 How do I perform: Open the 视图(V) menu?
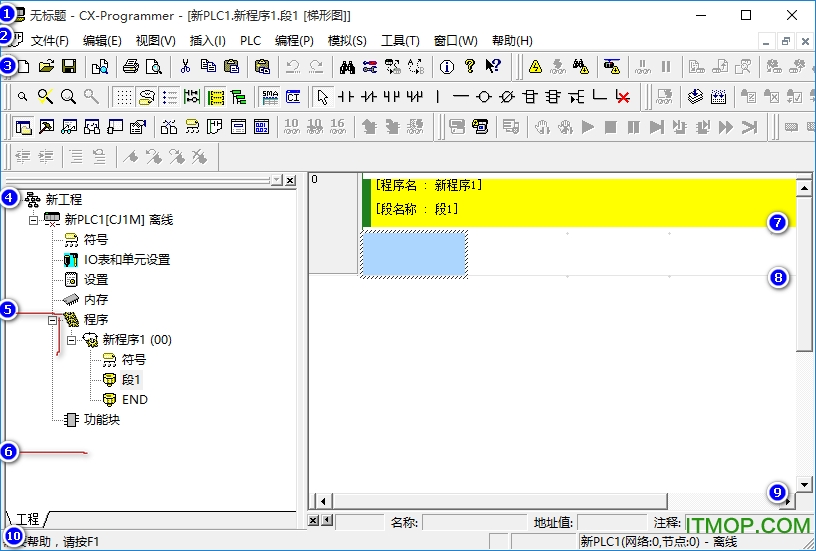coord(156,41)
